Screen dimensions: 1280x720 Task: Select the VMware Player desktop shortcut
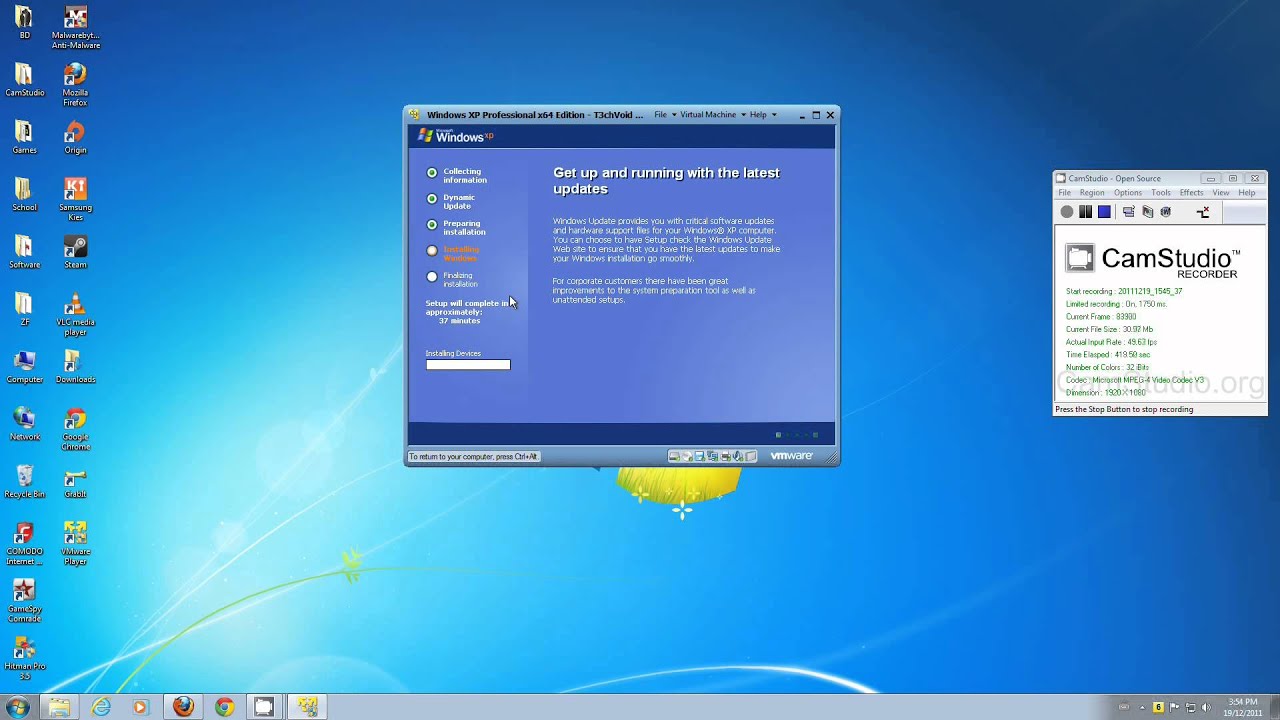[75, 544]
